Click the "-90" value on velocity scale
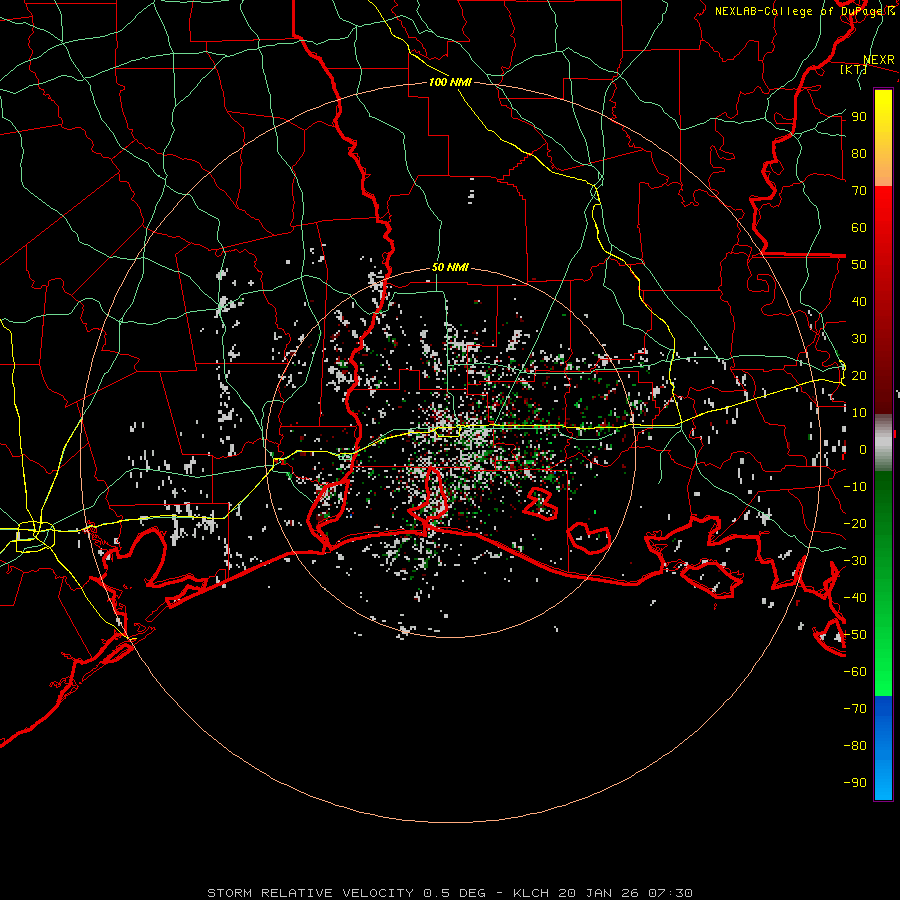Image resolution: width=900 pixels, height=900 pixels. 855,783
